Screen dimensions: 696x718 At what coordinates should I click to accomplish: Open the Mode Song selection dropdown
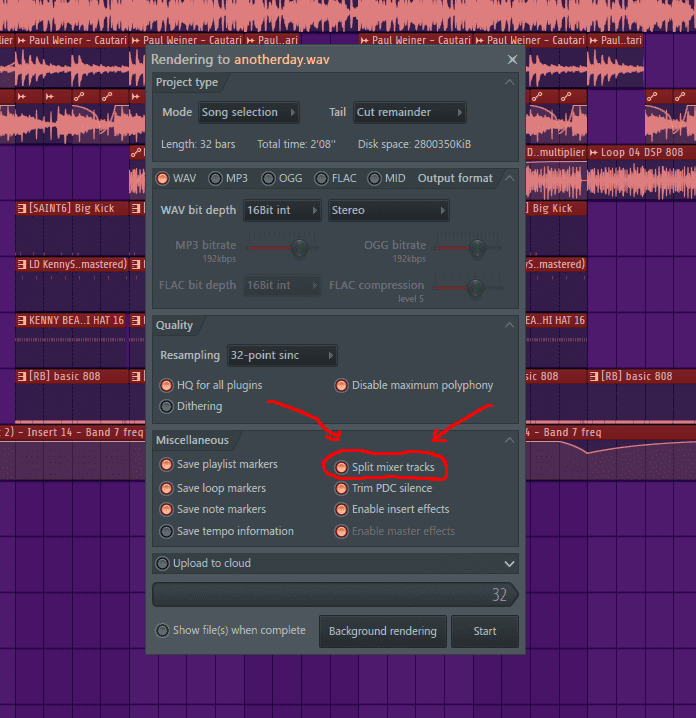pos(249,112)
